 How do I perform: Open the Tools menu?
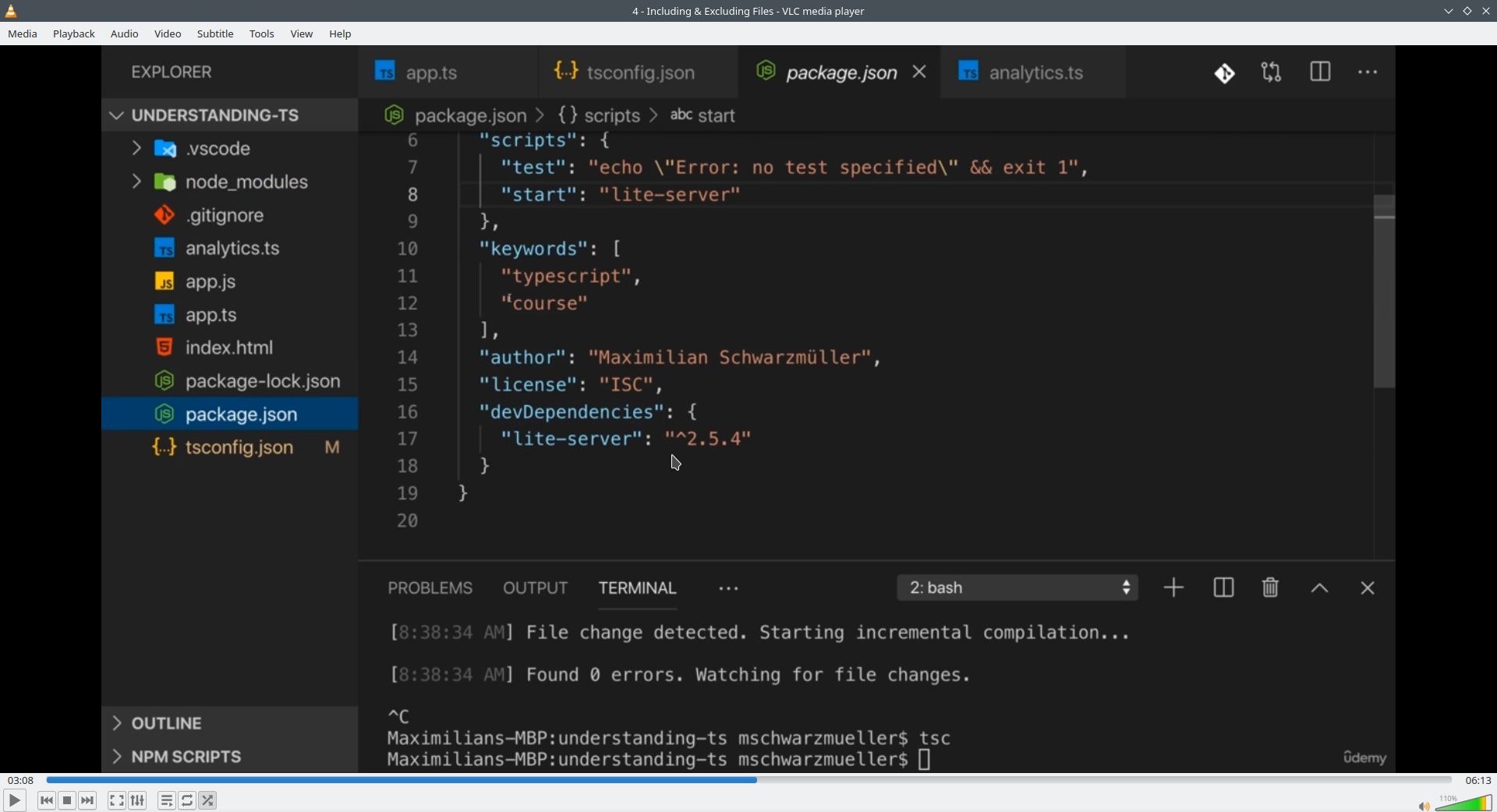tap(262, 34)
